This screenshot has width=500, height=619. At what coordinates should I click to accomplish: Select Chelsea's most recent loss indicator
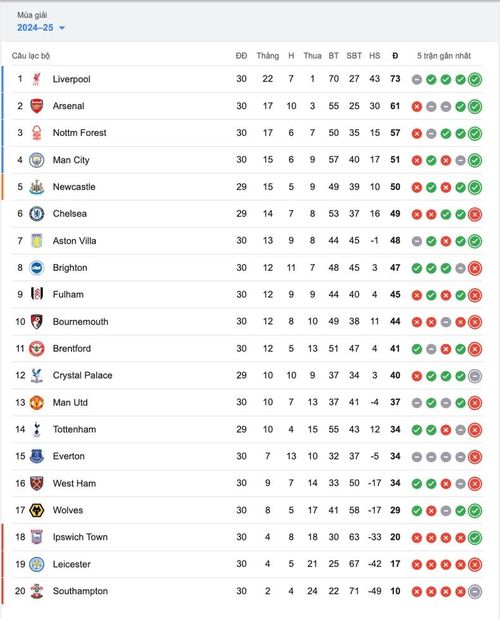475,214
